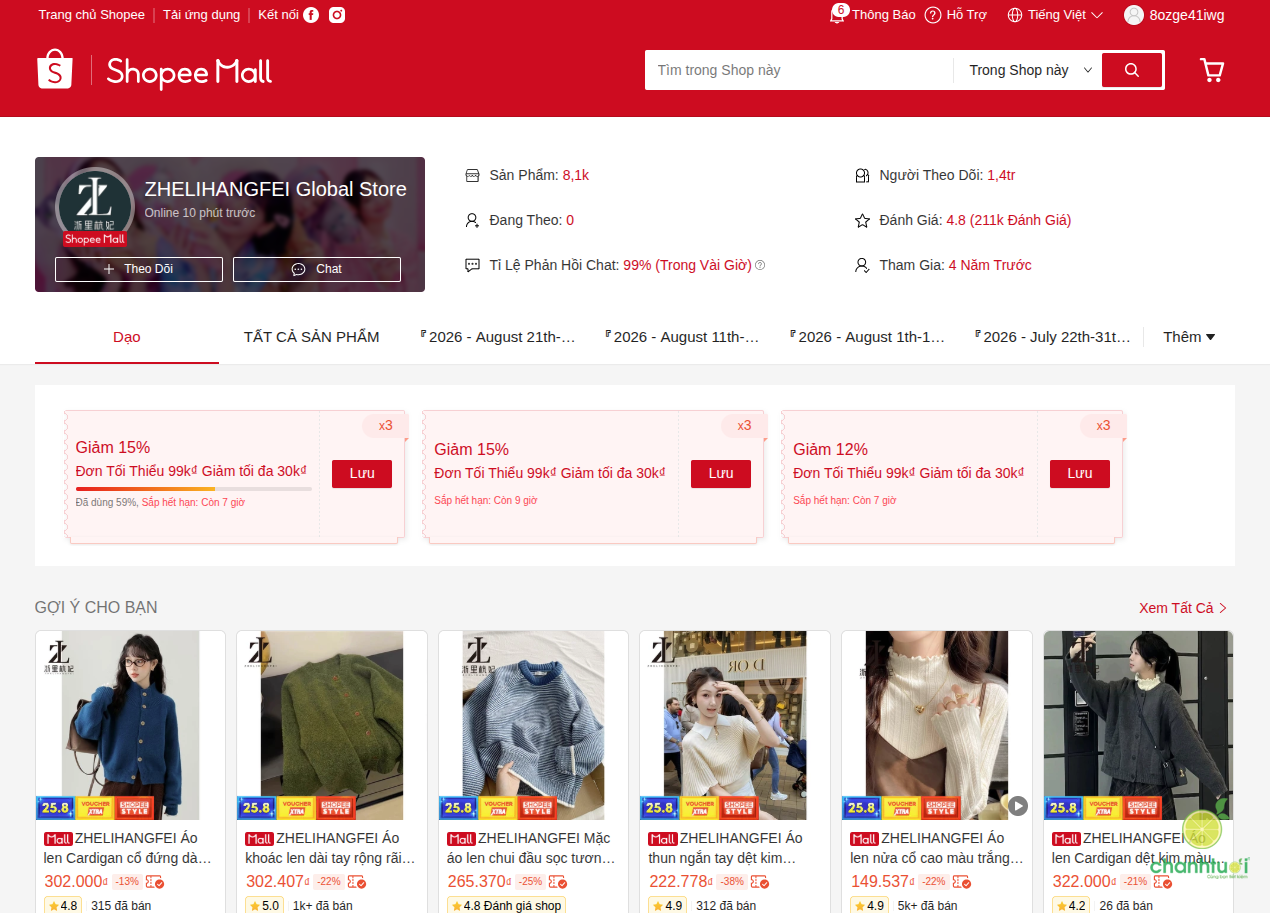The height and width of the screenshot is (913, 1270).
Task: Open the beige short-sleeve knit thumbnail
Action: 735,725
